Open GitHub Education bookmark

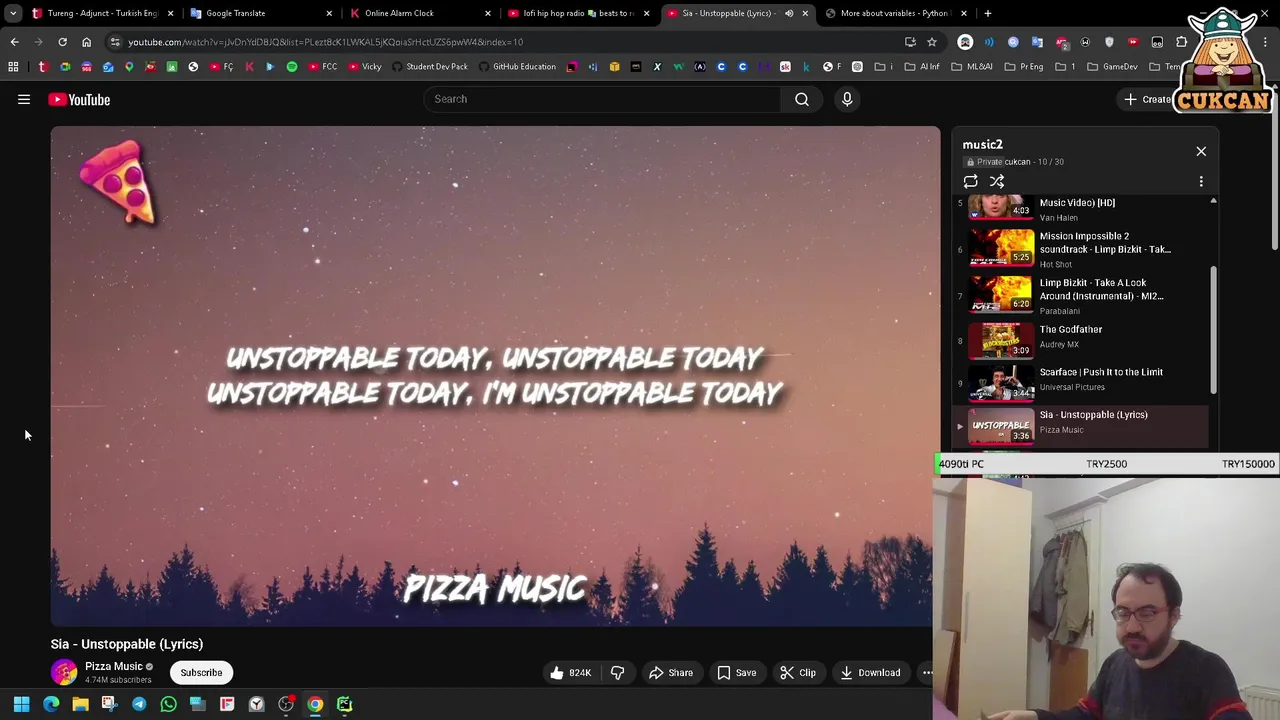tap(517, 67)
